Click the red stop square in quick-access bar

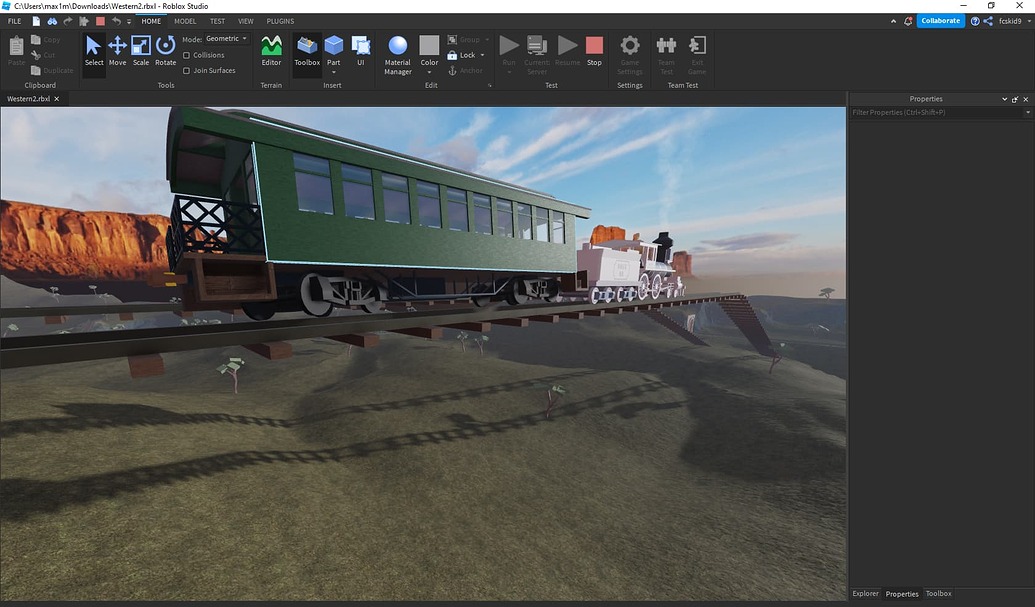[x=100, y=21]
